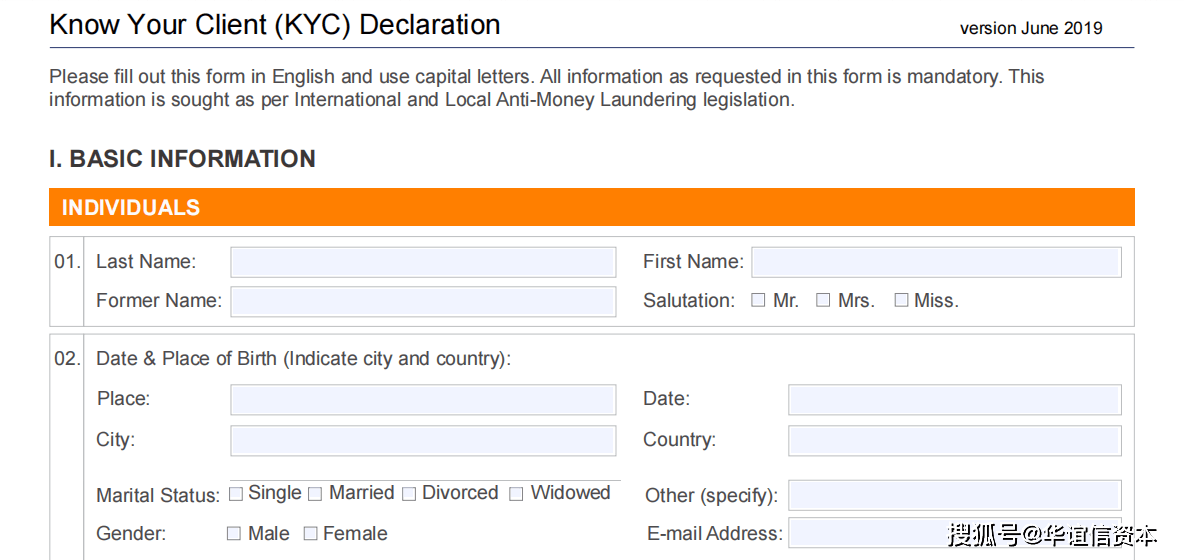Tick the Divorced checkbox
Image resolution: width=1184 pixels, height=560 pixels.
[409, 493]
